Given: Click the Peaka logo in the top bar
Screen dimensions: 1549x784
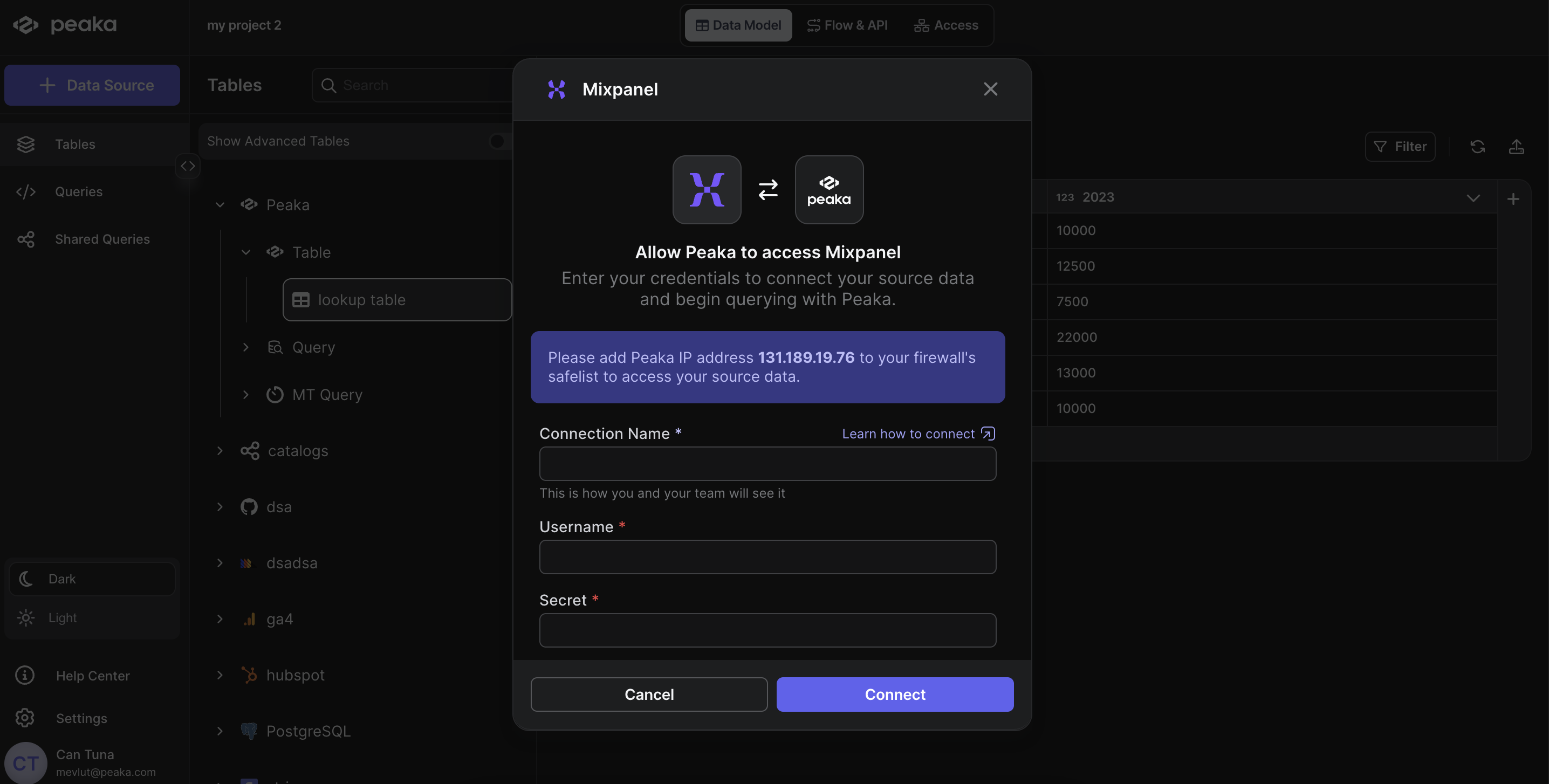Looking at the screenshot, I should point(65,25).
